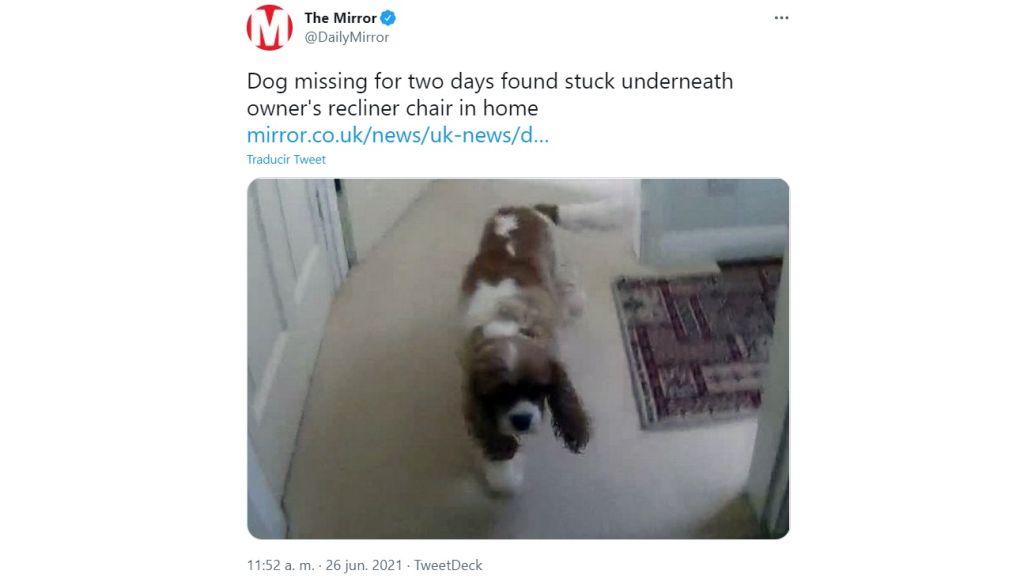1028x578 pixels.
Task: Click "Traducir Tweet" to translate
Action: (286, 159)
